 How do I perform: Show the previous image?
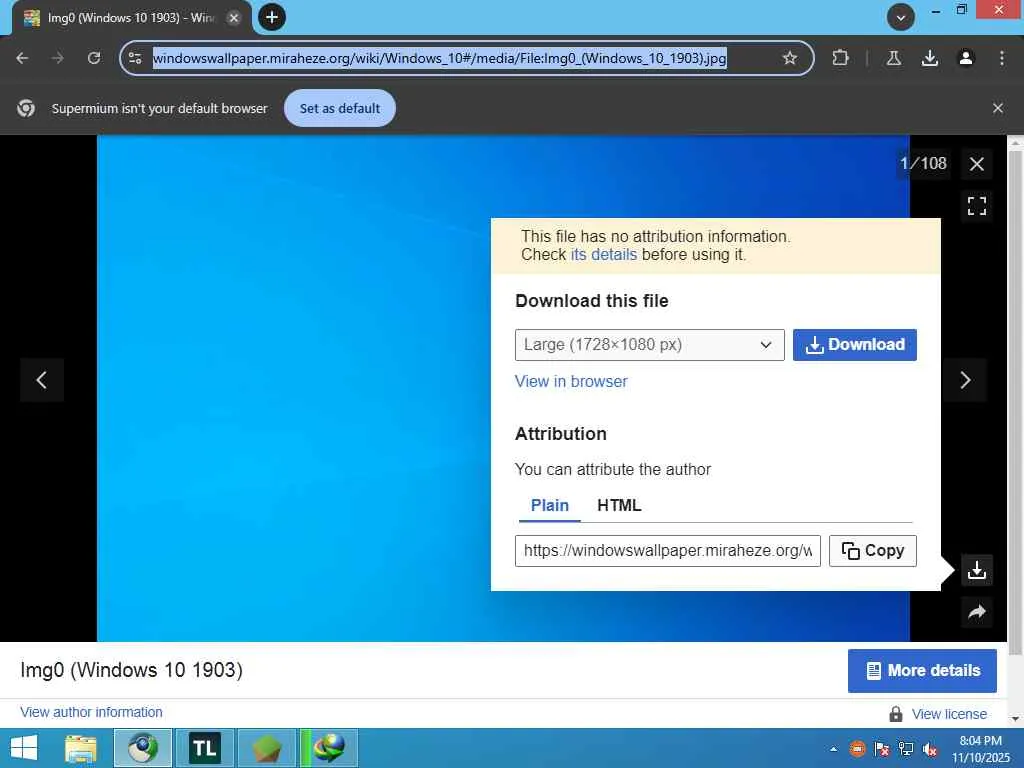click(42, 379)
